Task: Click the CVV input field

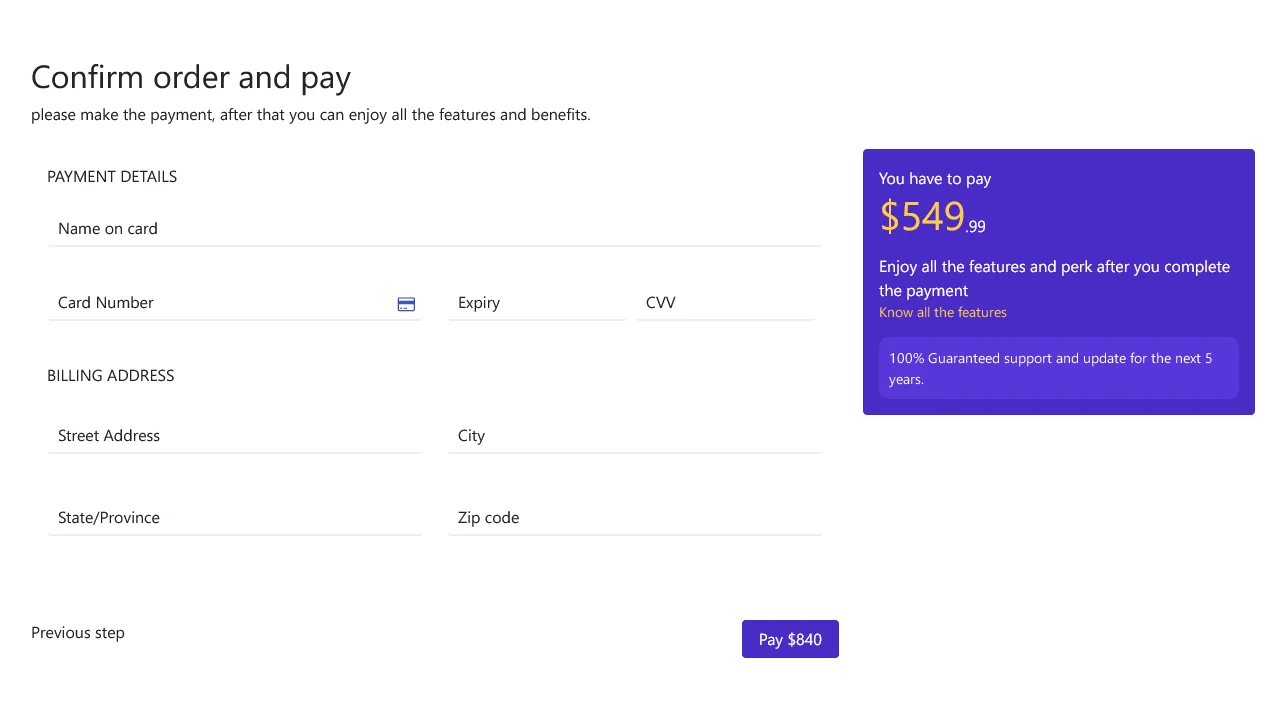Action: (x=725, y=303)
